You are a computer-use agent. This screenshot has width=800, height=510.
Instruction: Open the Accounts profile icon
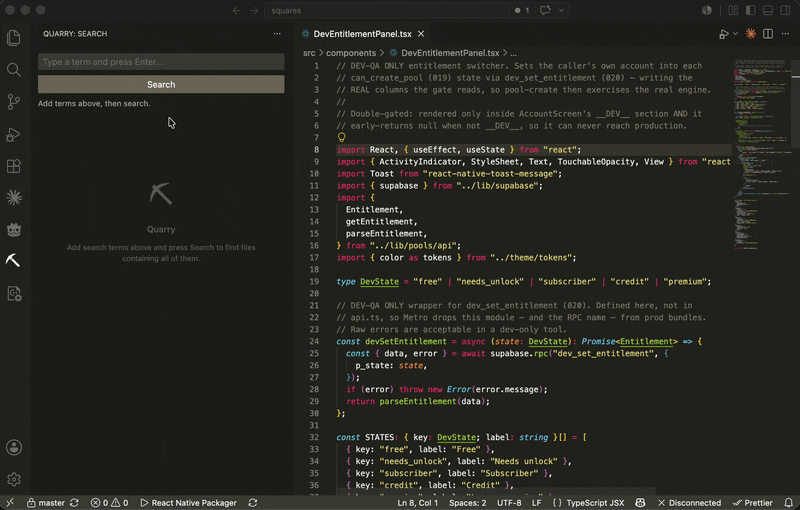pos(14,447)
